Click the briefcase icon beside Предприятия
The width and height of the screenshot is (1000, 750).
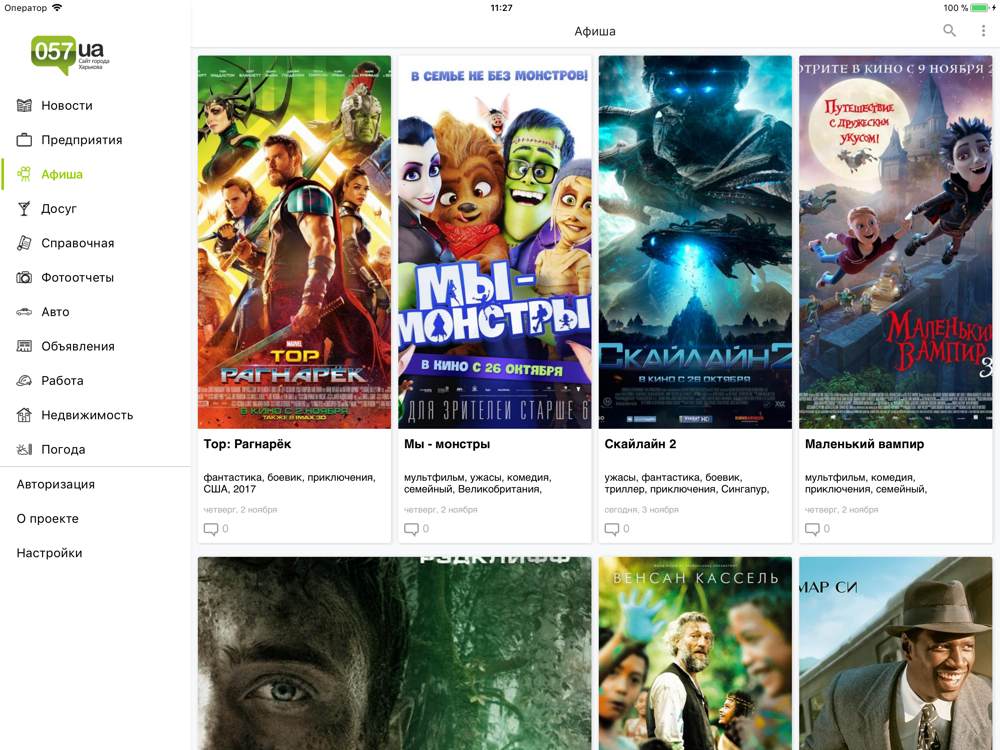coord(24,140)
